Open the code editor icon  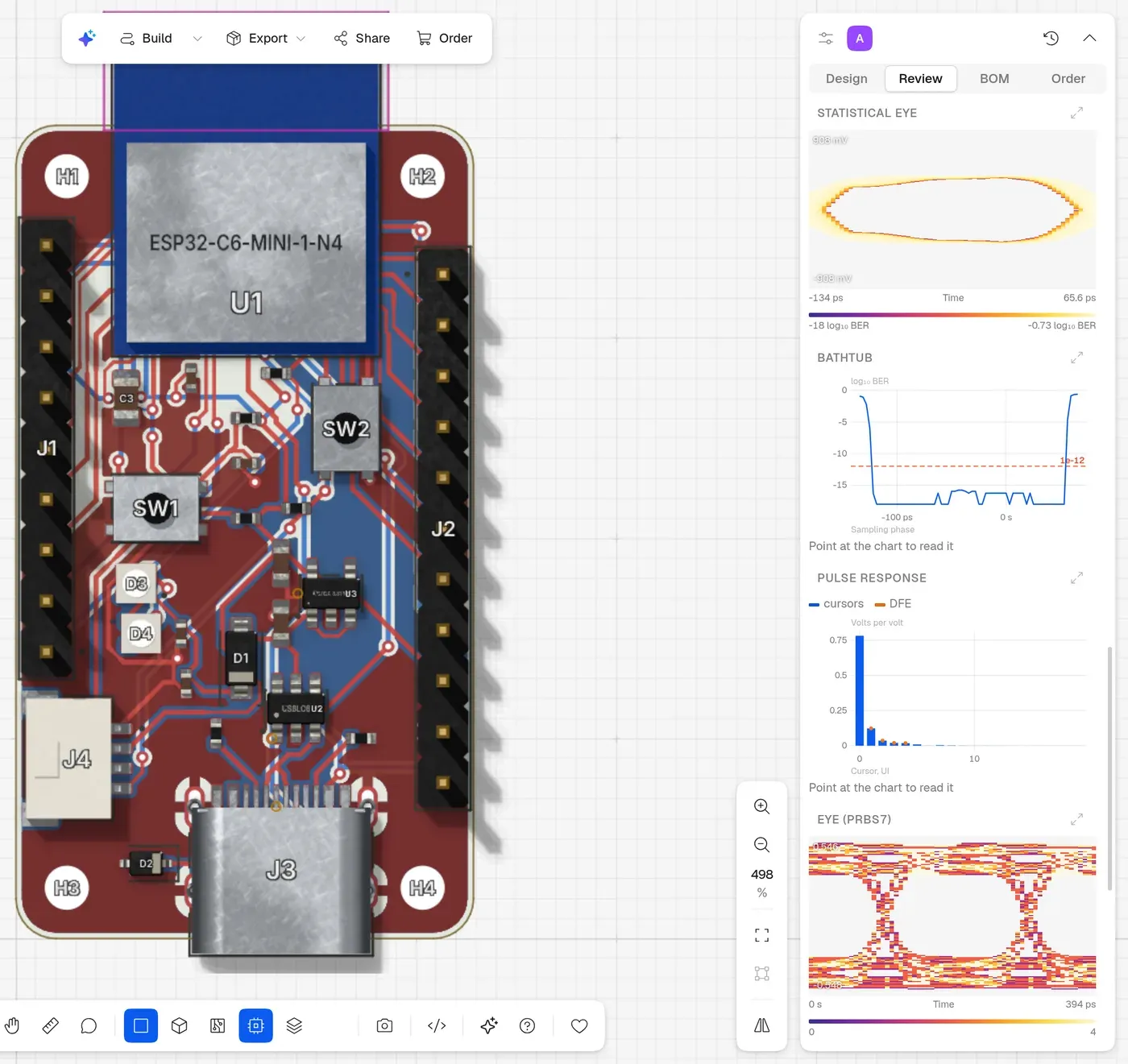[x=437, y=1025]
